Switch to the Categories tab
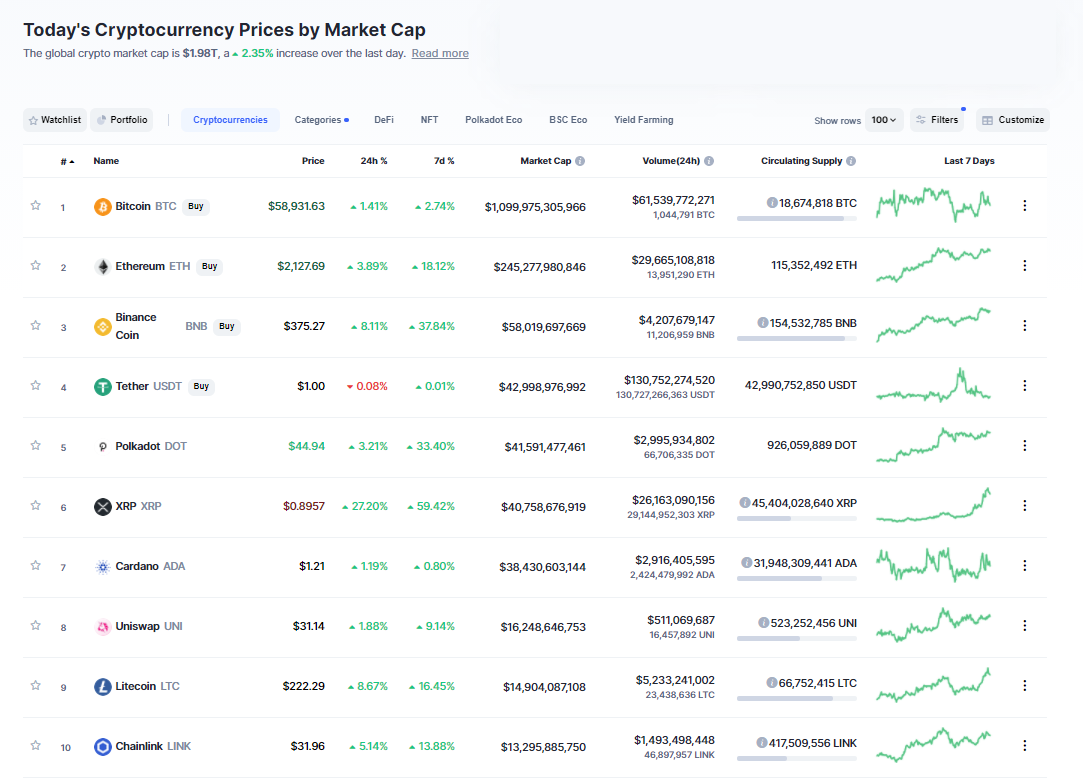 click(x=321, y=120)
